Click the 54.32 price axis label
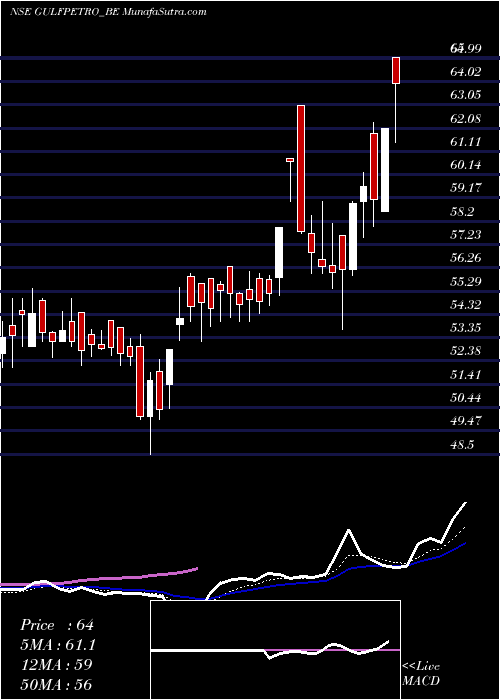The width and height of the screenshot is (500, 700). 466,304
